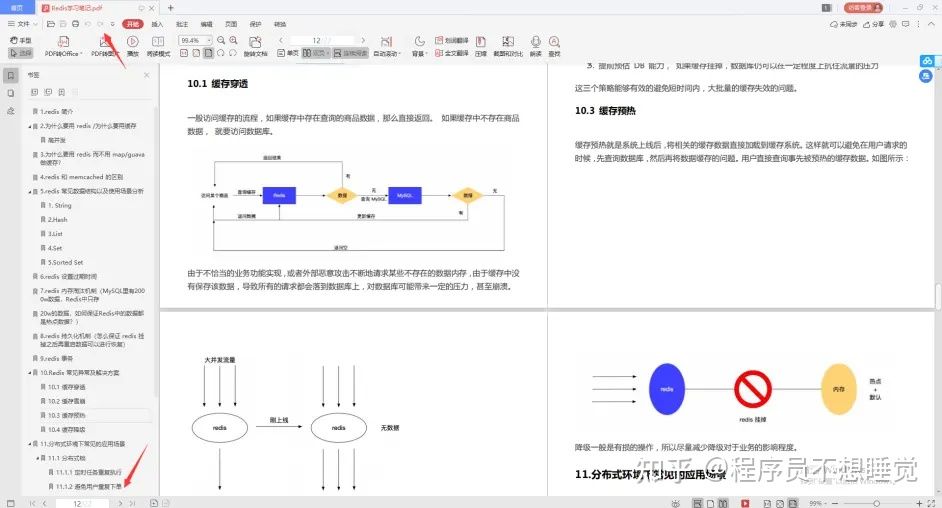Open the Edit (编辑) ribbon tab
Viewport: 942px width, 508px height.
coord(207,24)
